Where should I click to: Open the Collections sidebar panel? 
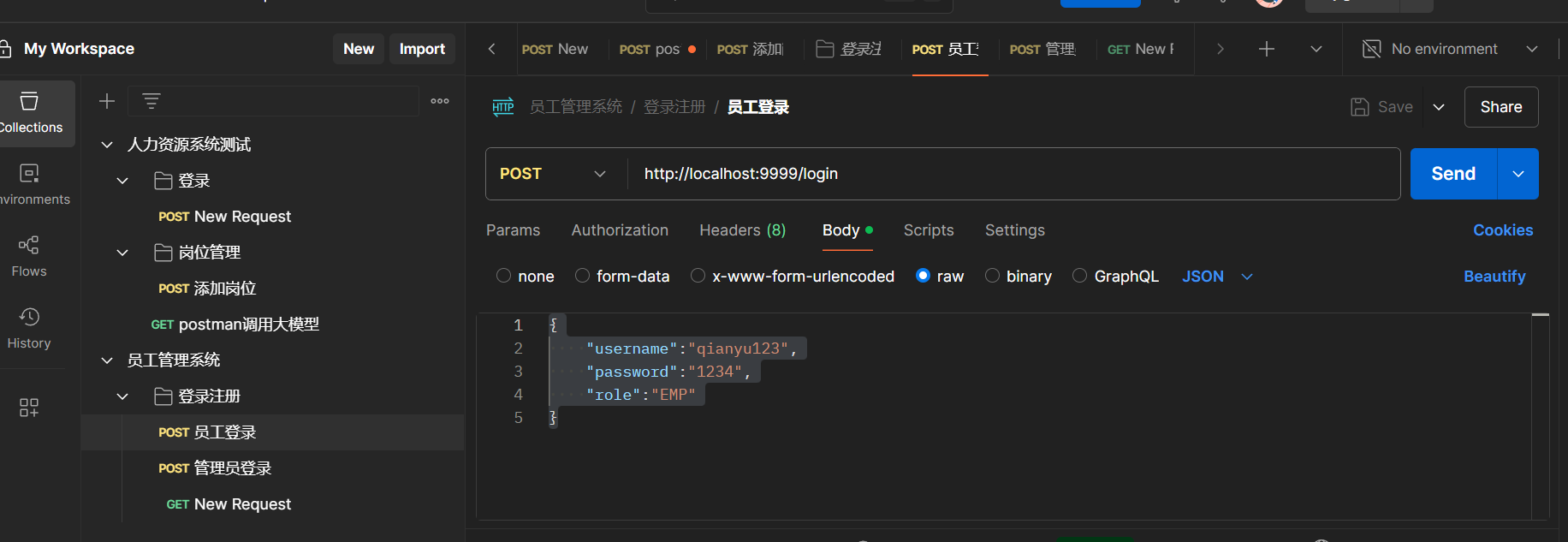point(31,113)
